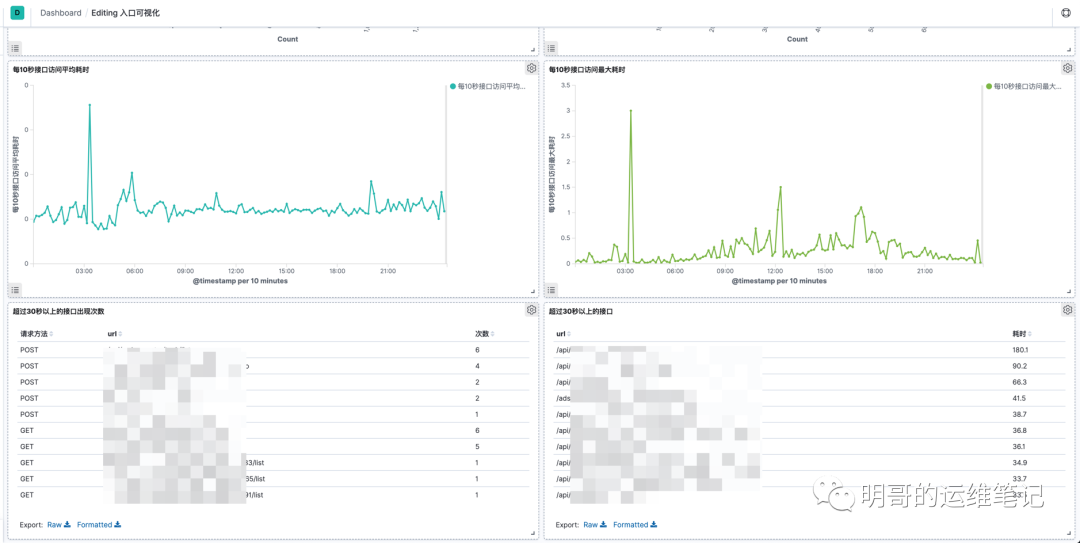Open panel options gear for 每10秒接口访问最大耗时
The height and width of the screenshot is (543, 1080).
pyautogui.click(x=1067, y=68)
